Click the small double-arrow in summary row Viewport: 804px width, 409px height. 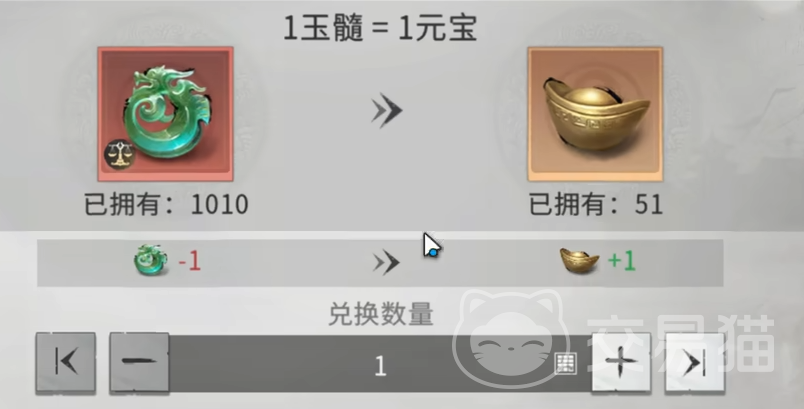pyautogui.click(x=386, y=262)
